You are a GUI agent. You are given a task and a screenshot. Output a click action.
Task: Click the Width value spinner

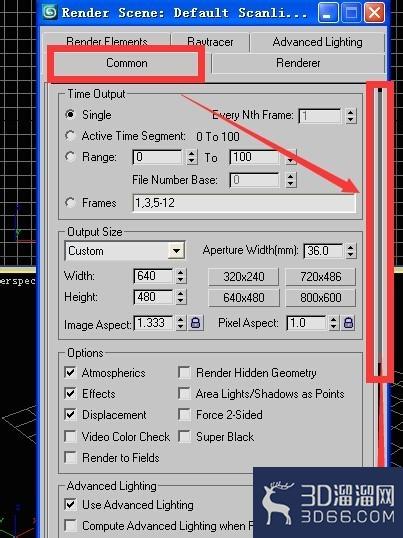pyautogui.click(x=180, y=276)
